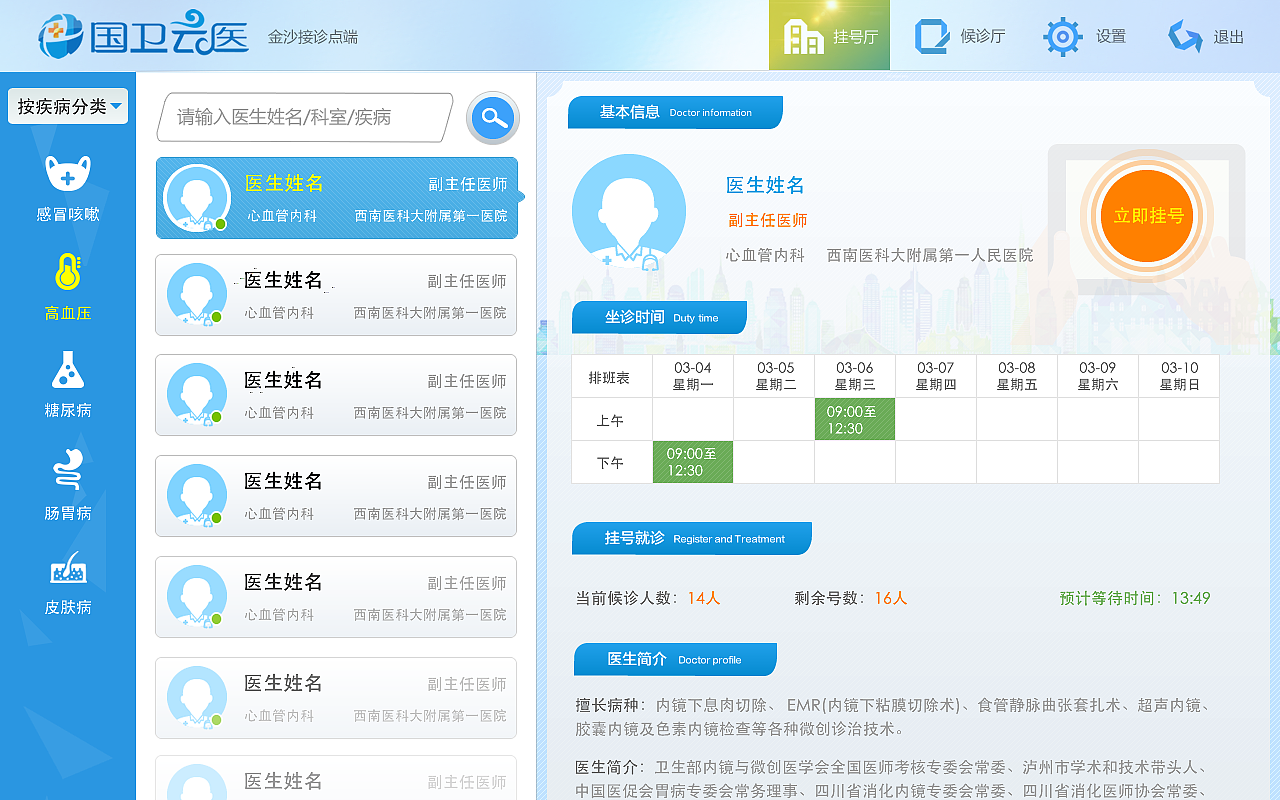Click the 医生简介 Doctor profile header
Image resolution: width=1280 pixels, height=800 pixels.
[x=675, y=659]
